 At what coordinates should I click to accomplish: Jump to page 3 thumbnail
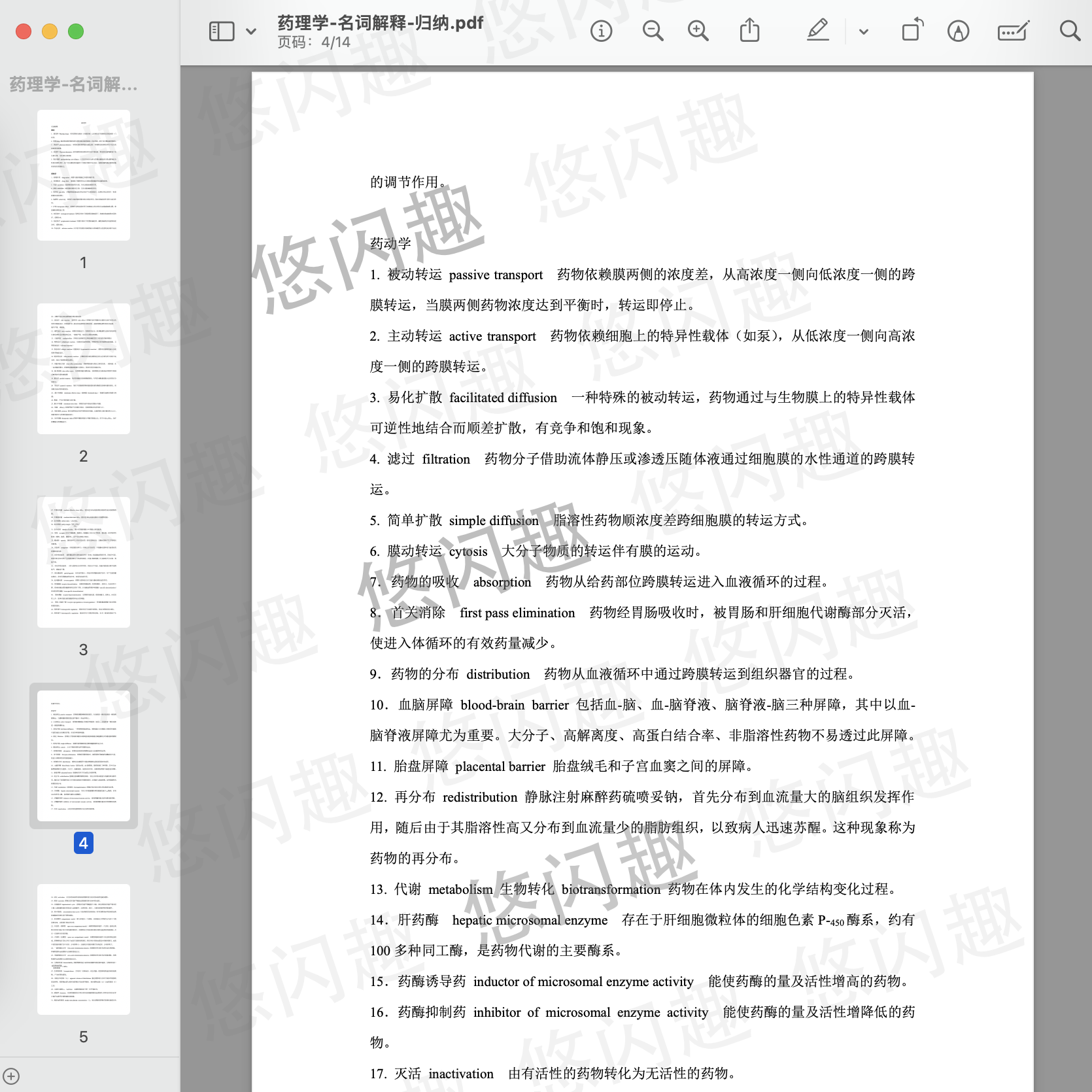(x=84, y=562)
